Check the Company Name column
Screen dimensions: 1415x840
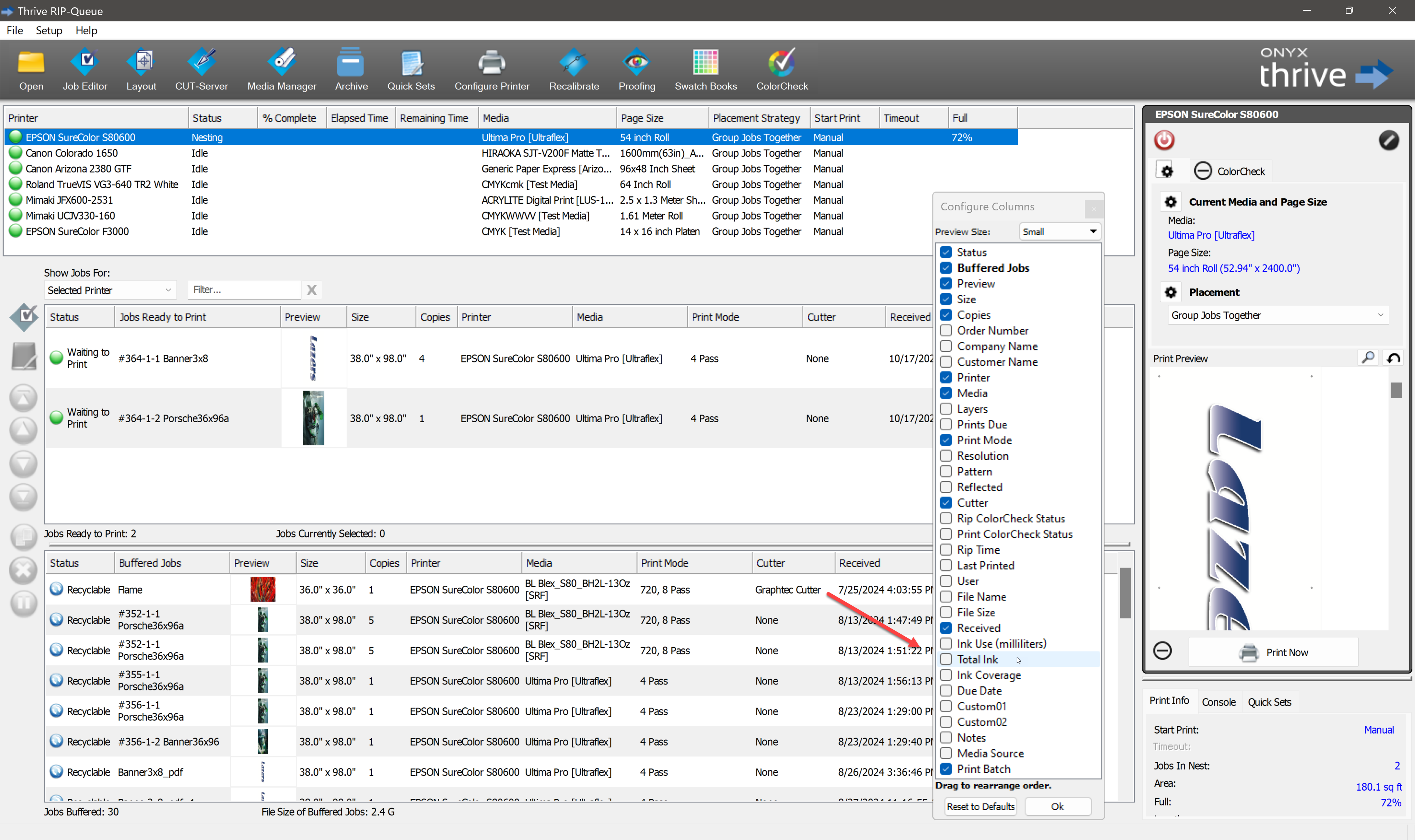pos(946,346)
